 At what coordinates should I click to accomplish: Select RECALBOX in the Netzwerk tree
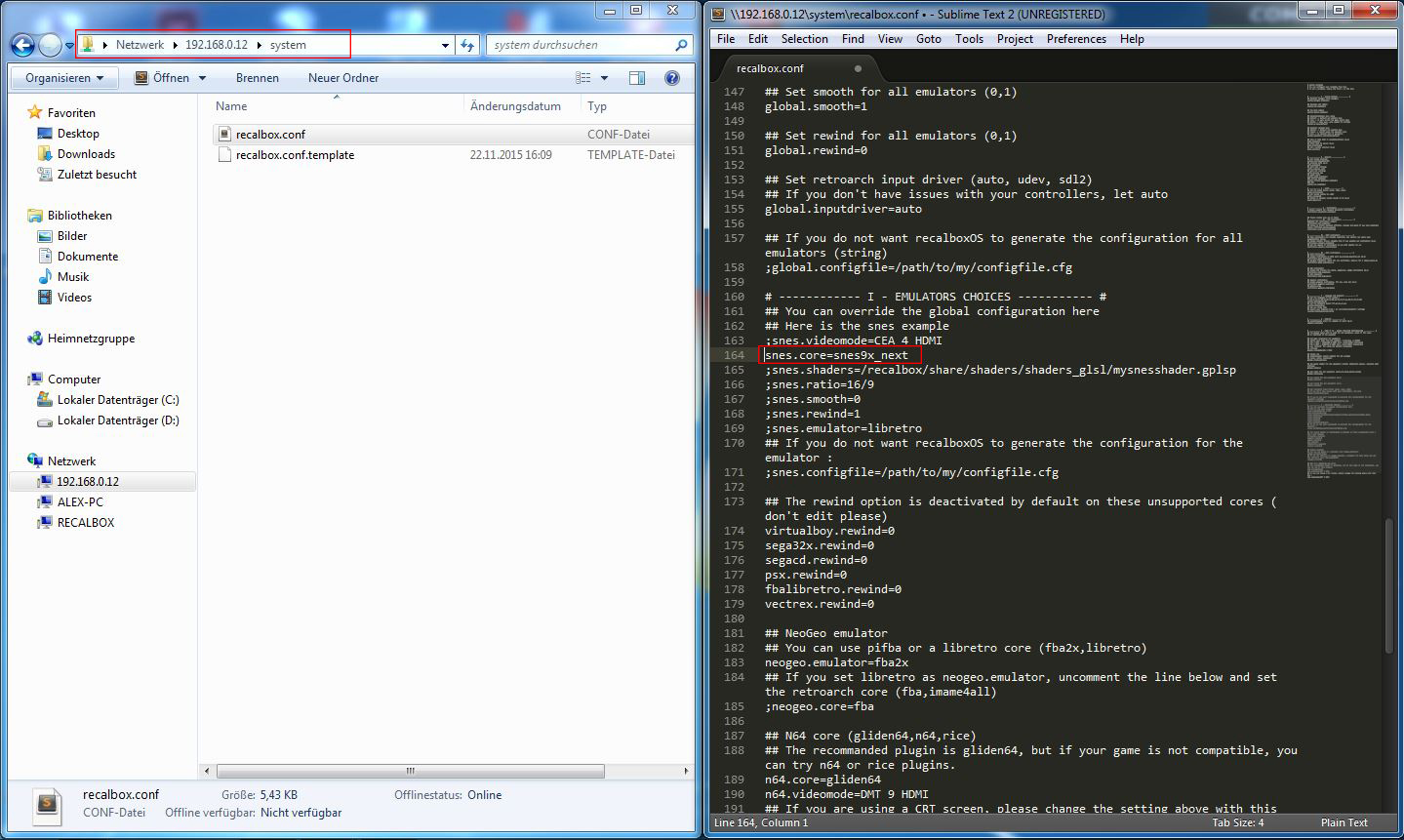click(86, 523)
